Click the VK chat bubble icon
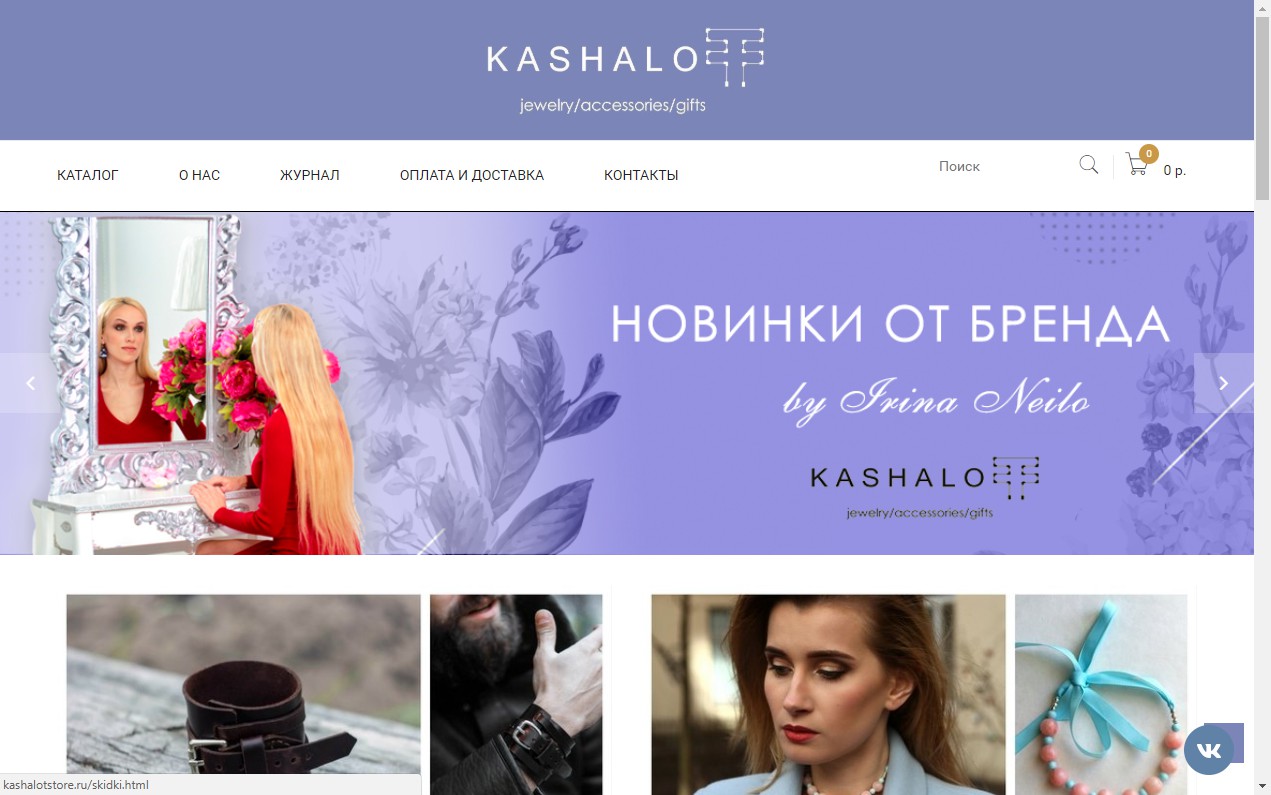This screenshot has height=795, width=1271. [1209, 750]
